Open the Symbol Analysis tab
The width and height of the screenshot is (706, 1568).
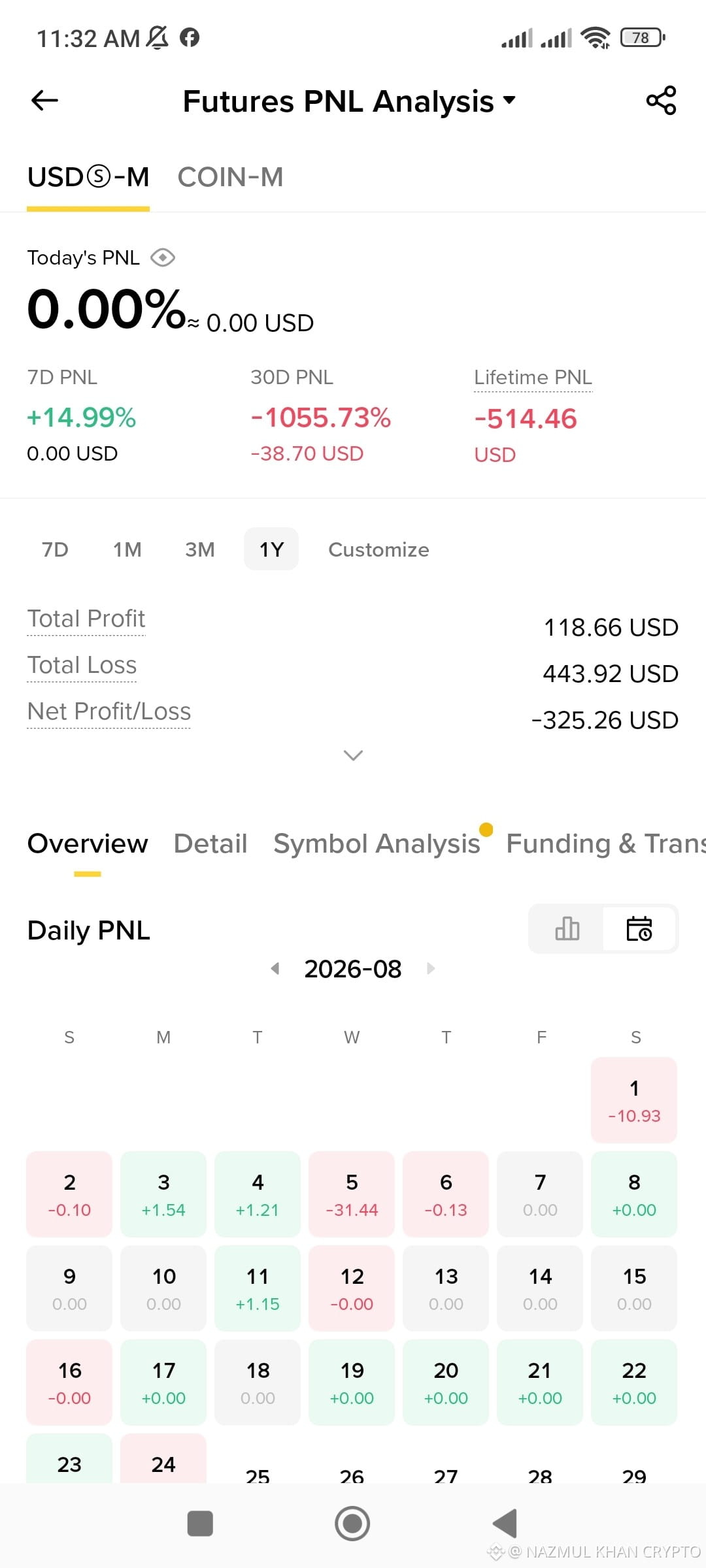point(377,843)
